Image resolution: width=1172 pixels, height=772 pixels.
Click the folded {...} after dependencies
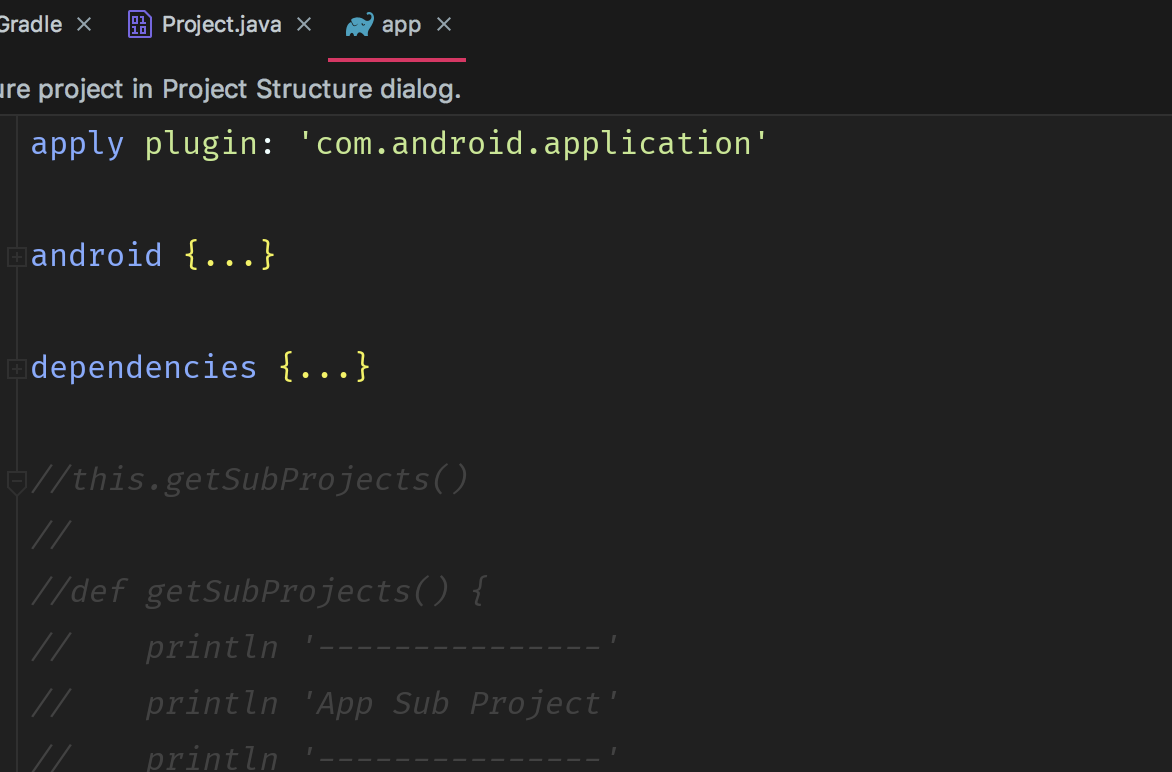pyautogui.click(x=324, y=367)
